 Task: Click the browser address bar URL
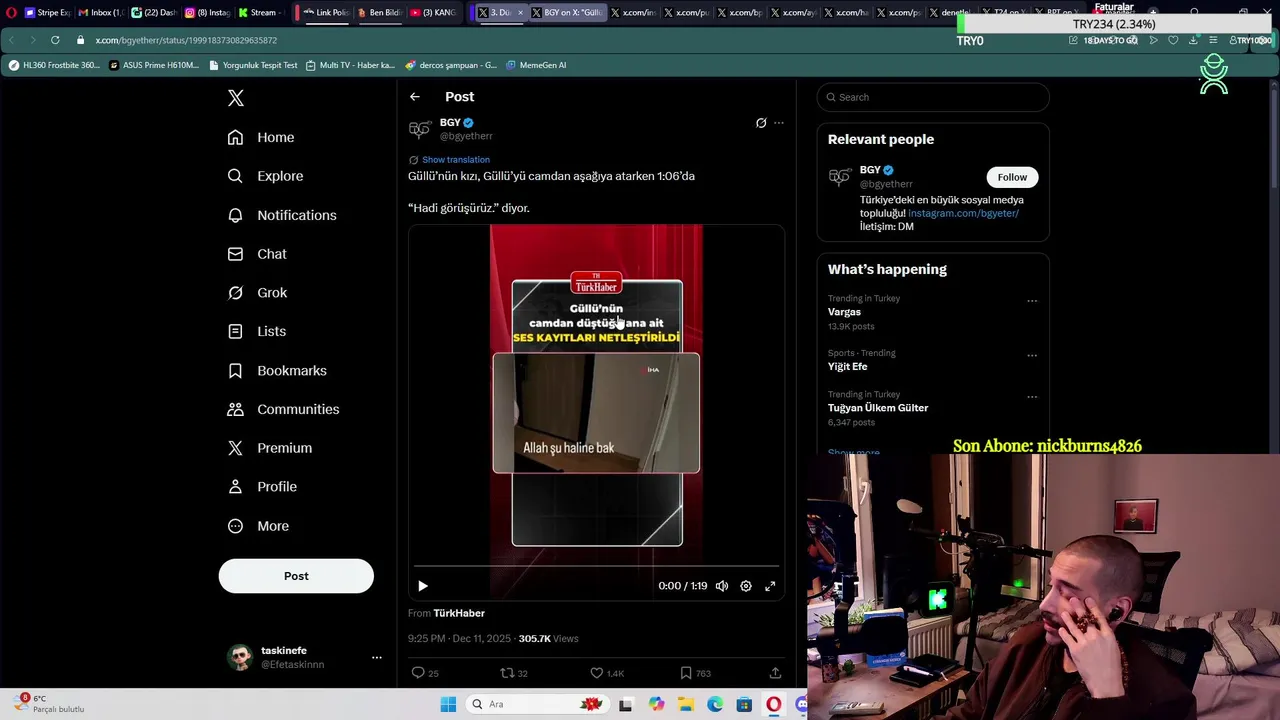coord(186,40)
